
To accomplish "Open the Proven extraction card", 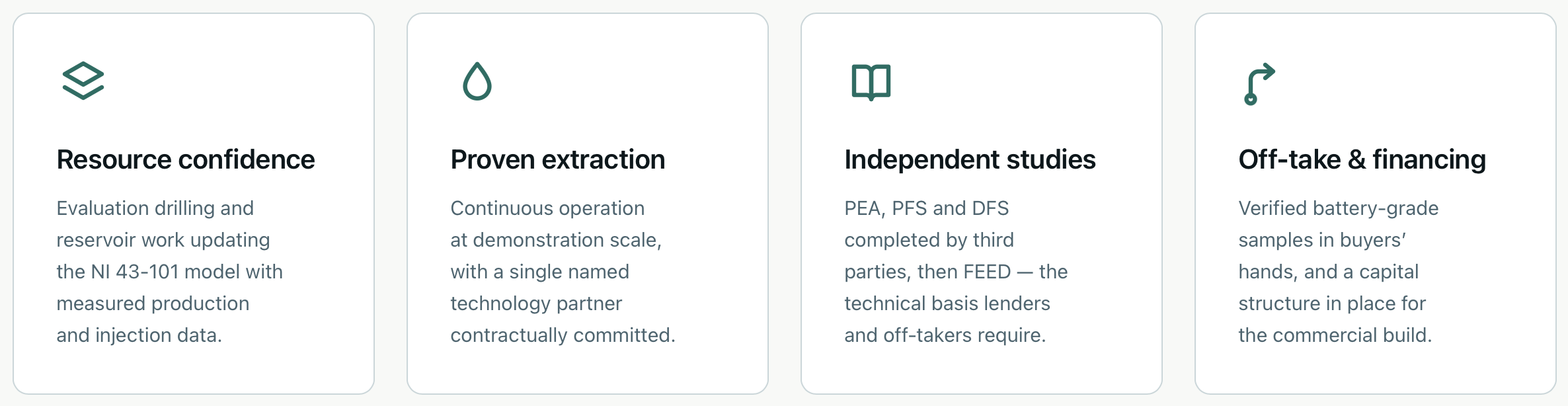I will point(588,204).
